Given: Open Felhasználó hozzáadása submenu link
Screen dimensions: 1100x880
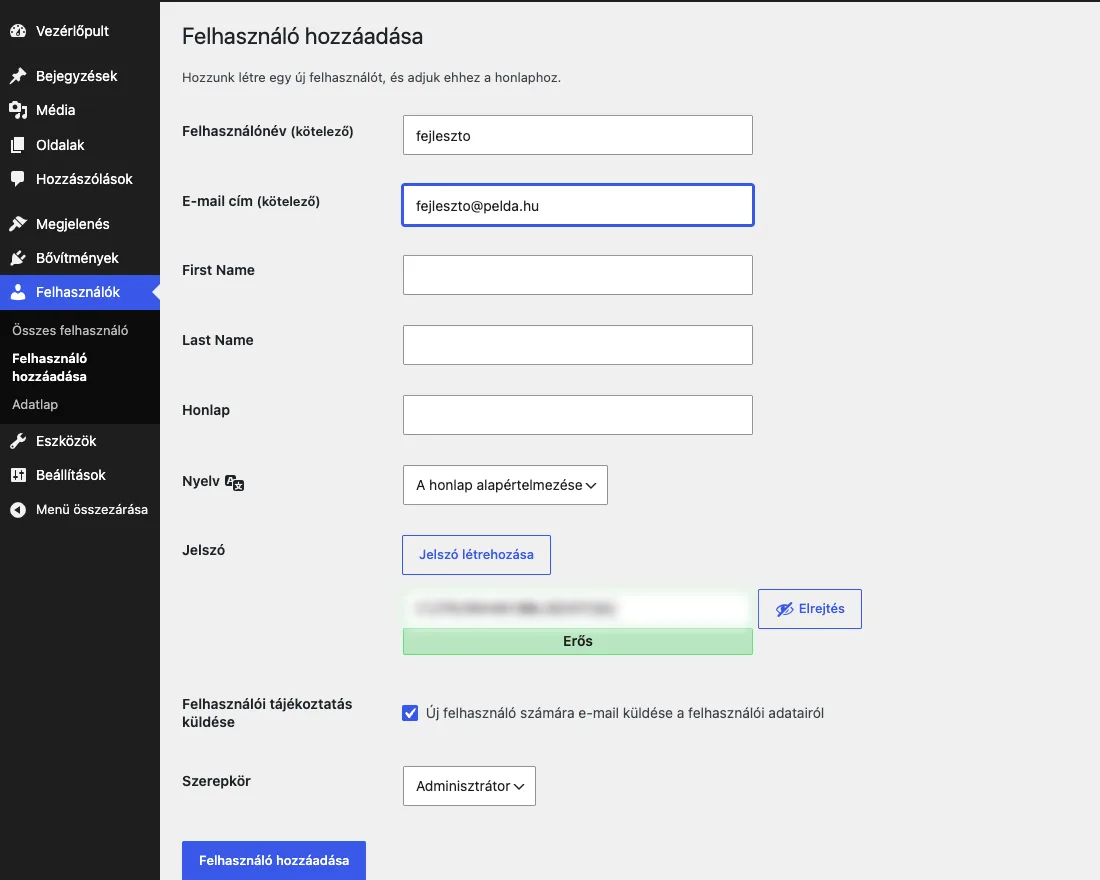Looking at the screenshot, I should tap(50, 367).
